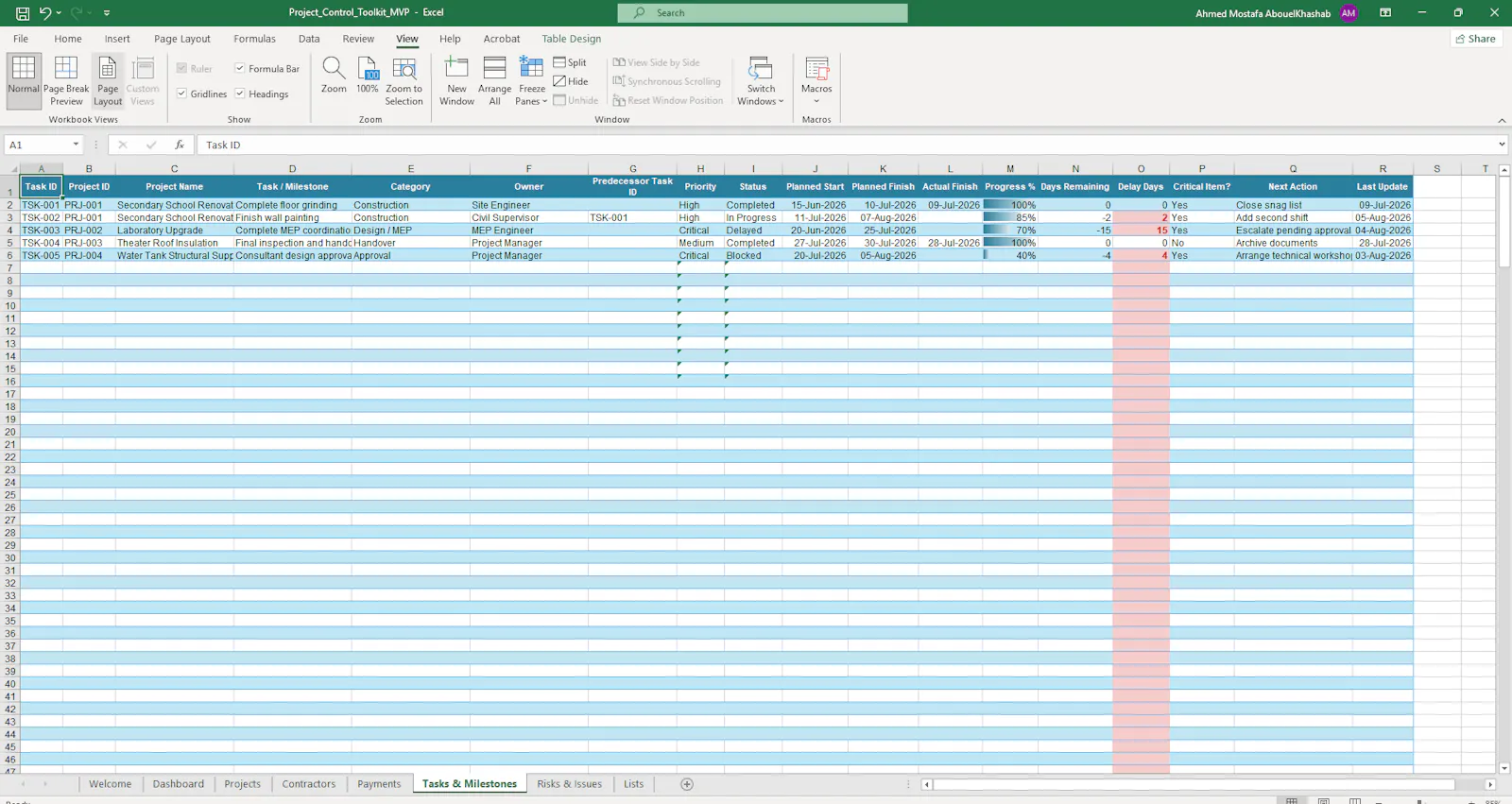The width and height of the screenshot is (1512, 804).
Task: Click horizontal scrollbar left arrow
Action: [927, 784]
